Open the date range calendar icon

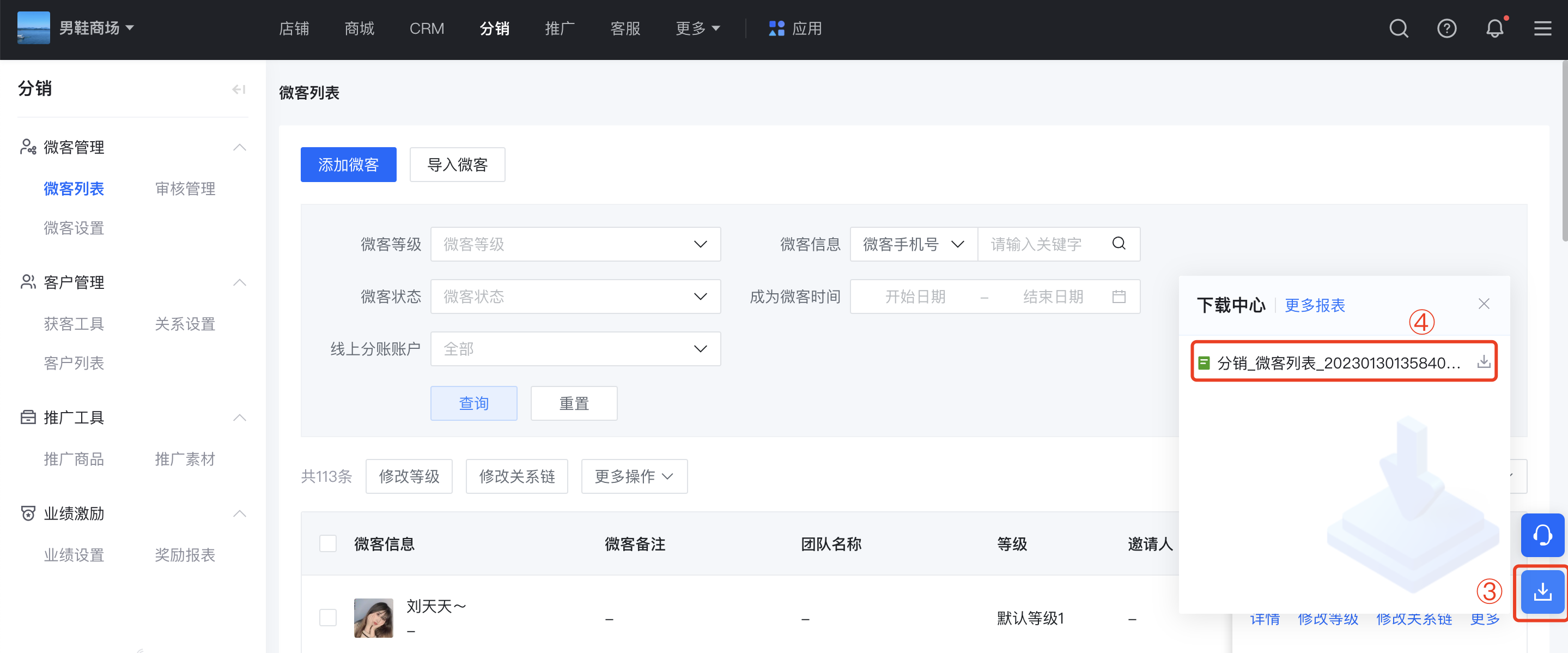point(1119,297)
